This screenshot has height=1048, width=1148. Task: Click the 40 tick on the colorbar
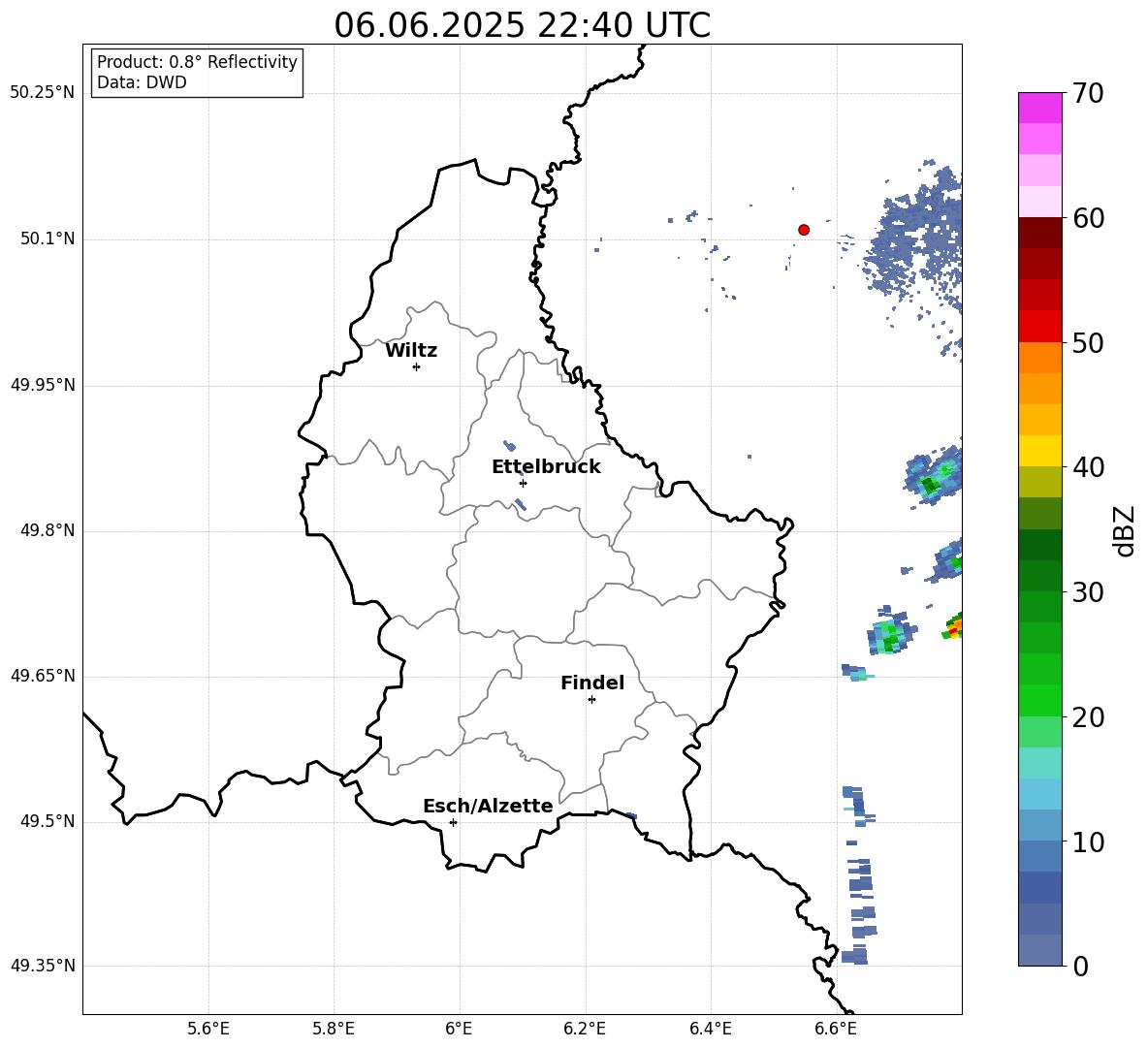[1088, 467]
